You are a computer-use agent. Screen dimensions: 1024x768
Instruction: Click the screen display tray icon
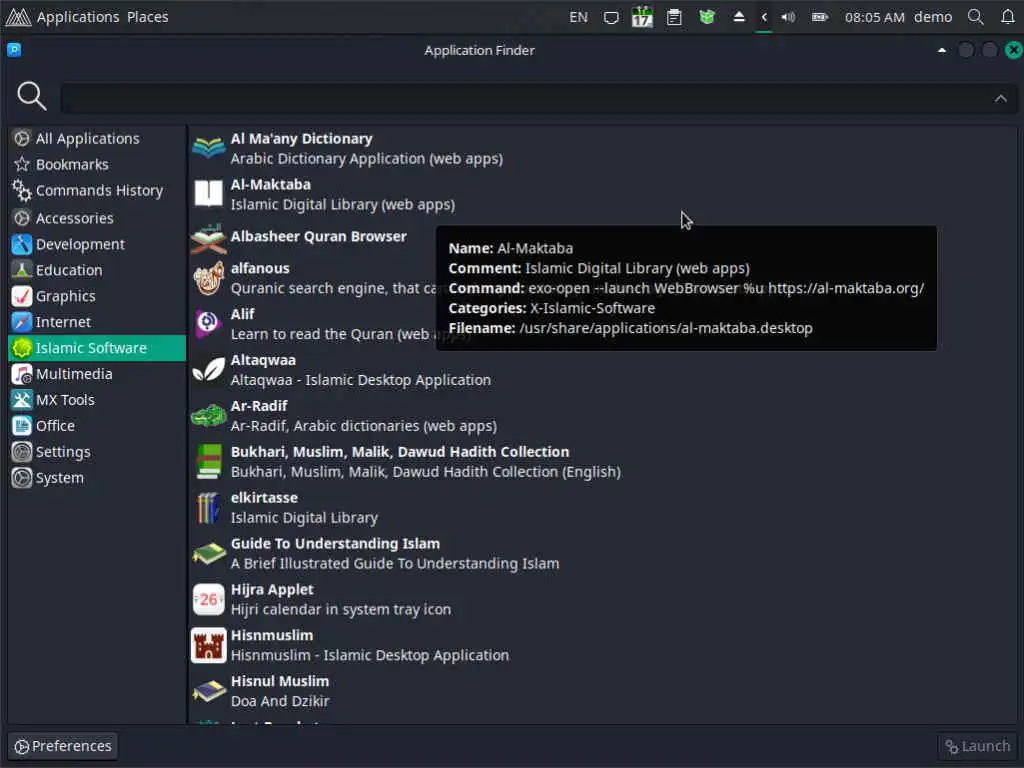(611, 17)
